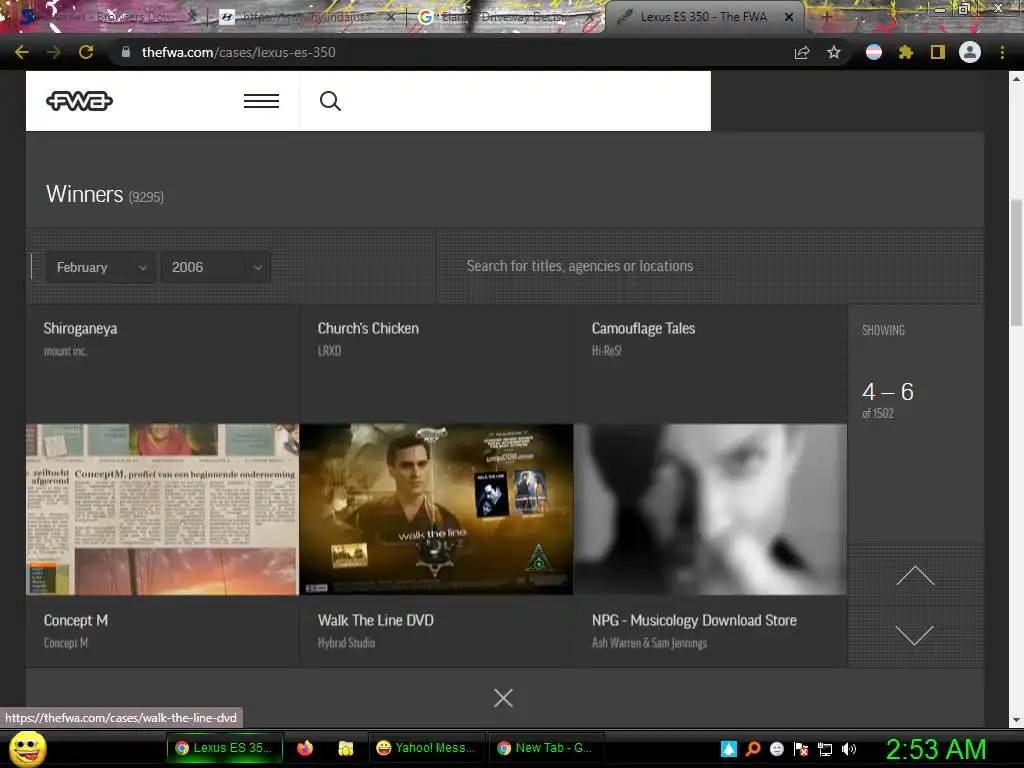Open the smiley face start button
1024x768 pixels.
[27, 749]
